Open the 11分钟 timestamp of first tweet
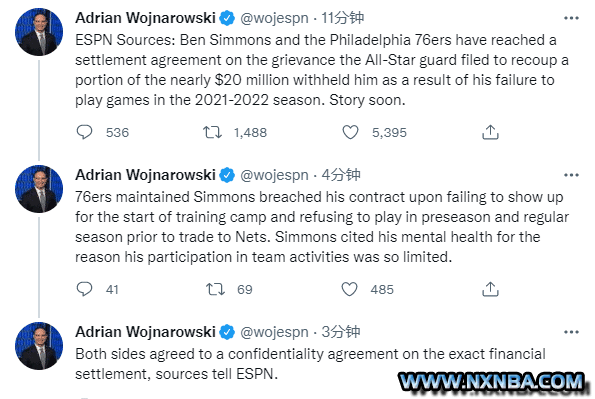The image size is (595, 399). point(343,18)
